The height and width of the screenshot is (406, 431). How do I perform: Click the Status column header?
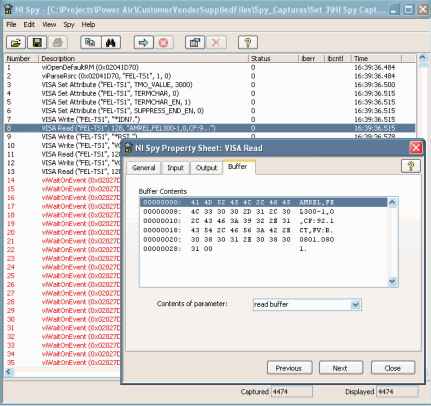(x=273, y=58)
